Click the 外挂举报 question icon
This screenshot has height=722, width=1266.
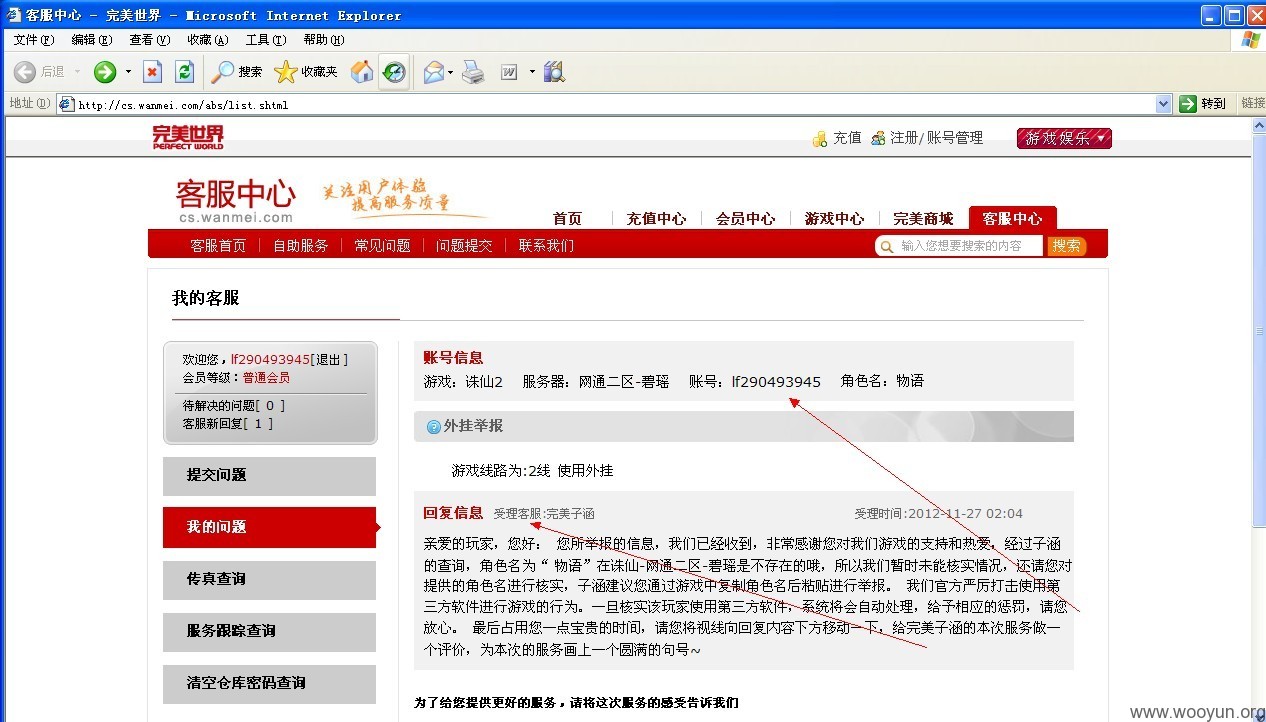coord(433,427)
